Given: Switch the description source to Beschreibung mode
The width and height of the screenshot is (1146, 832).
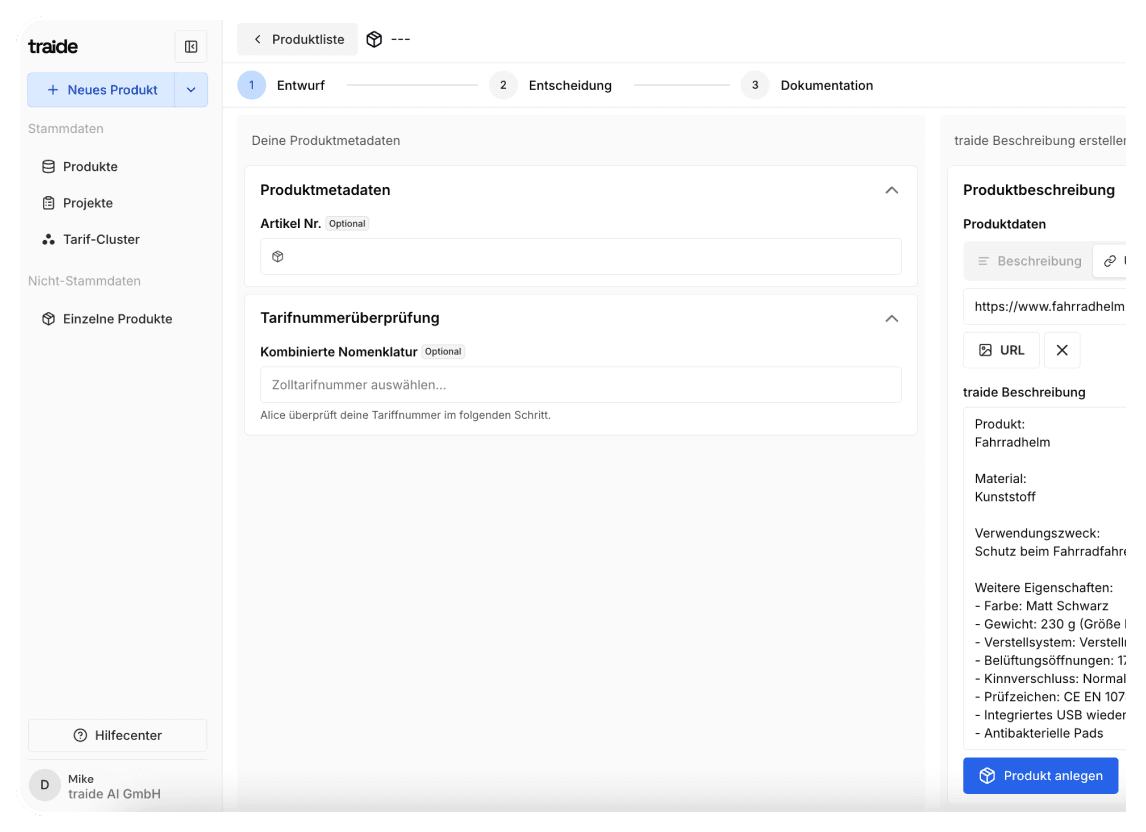Looking at the screenshot, I should click(x=1029, y=260).
